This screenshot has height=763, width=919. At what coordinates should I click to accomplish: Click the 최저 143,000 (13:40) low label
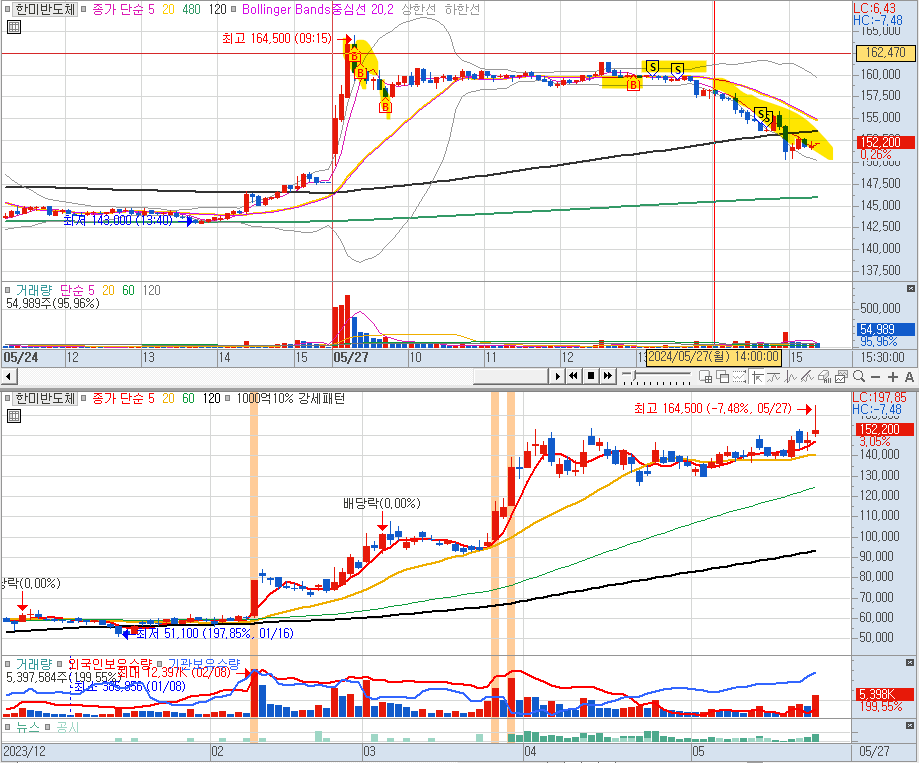[118, 220]
